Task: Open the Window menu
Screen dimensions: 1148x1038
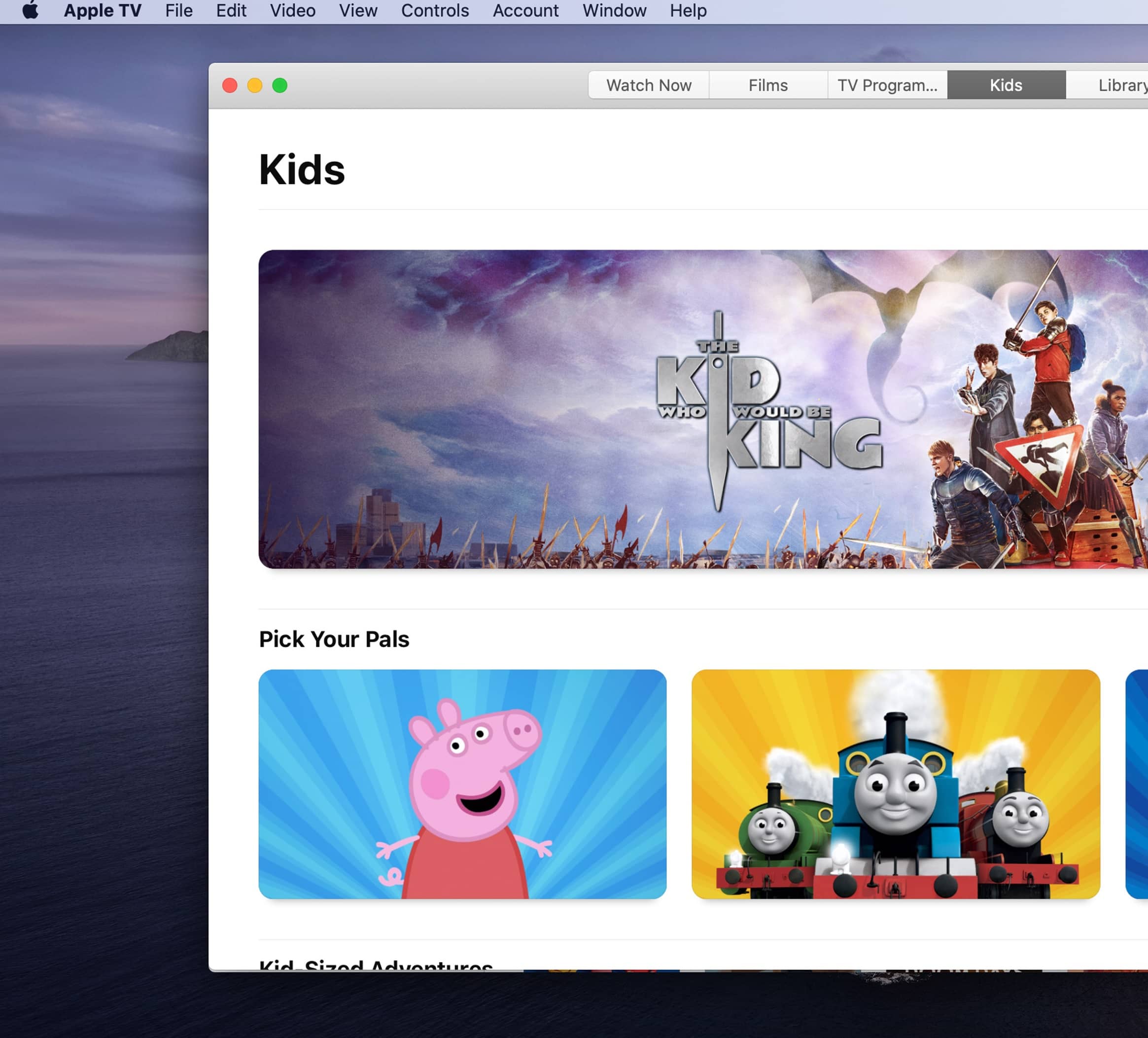Action: 615,10
